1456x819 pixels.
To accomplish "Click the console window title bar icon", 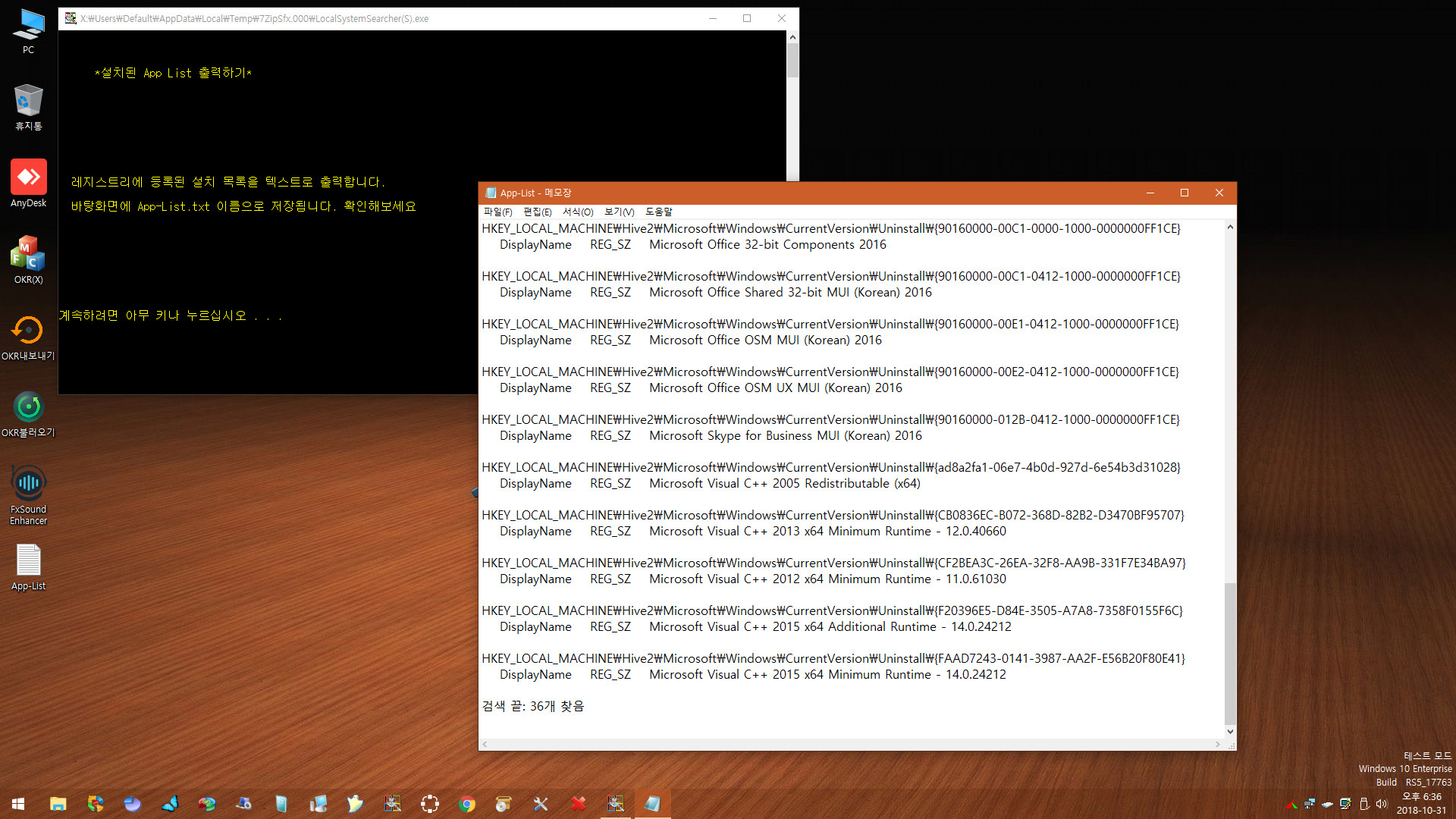I will tap(71, 18).
